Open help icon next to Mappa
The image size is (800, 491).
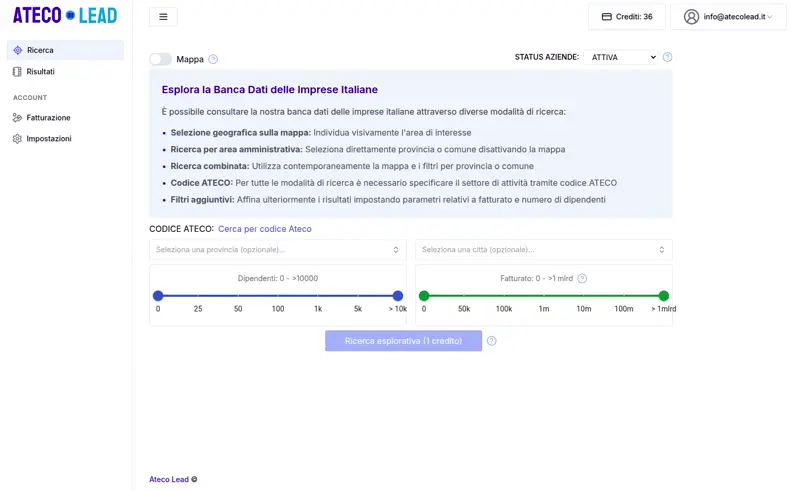point(213,59)
